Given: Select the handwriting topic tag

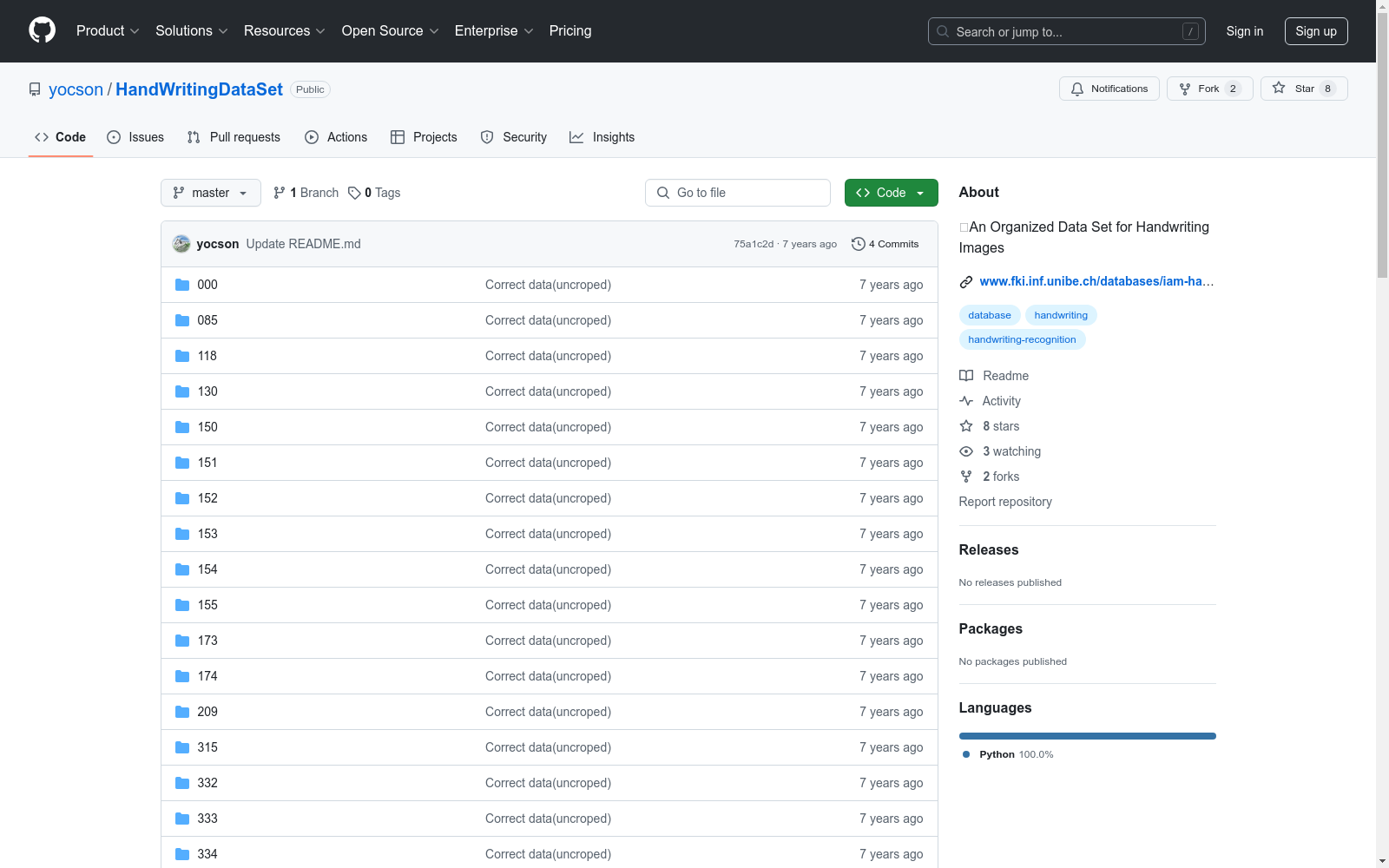Looking at the screenshot, I should click(1061, 315).
